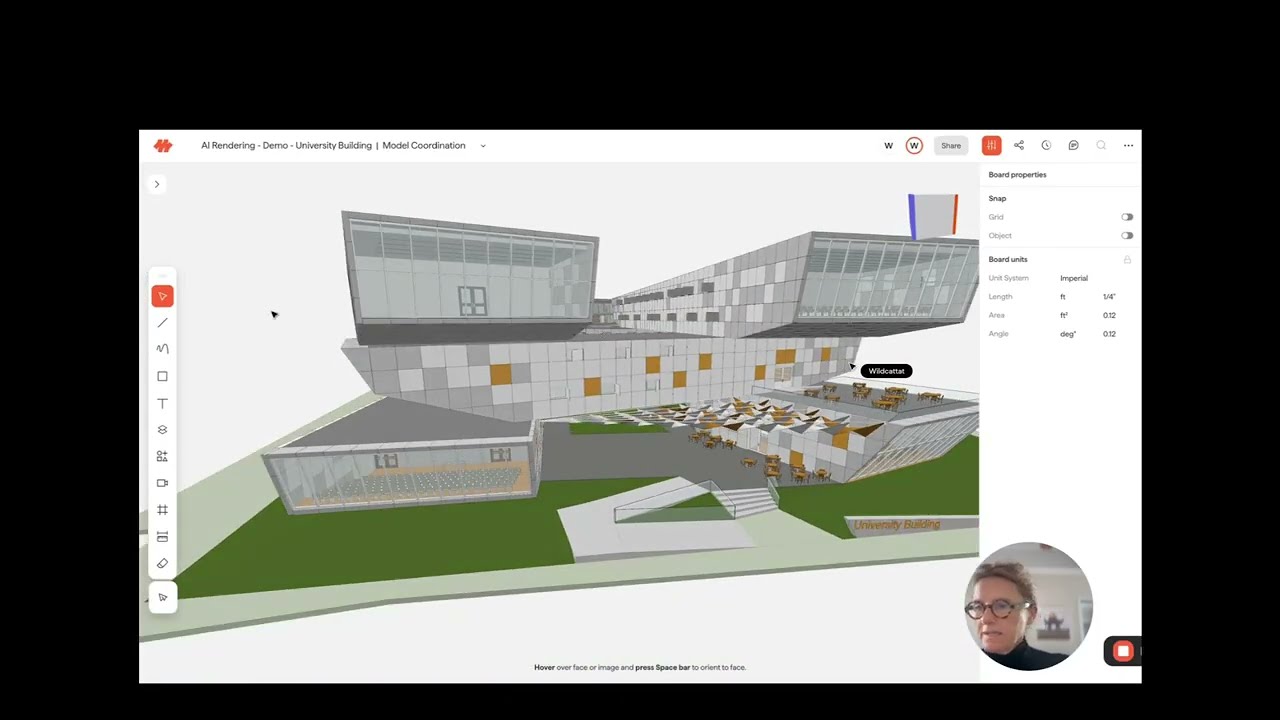Screen dimensions: 1280x720
Task: Select the camera view tool
Action: (162, 483)
